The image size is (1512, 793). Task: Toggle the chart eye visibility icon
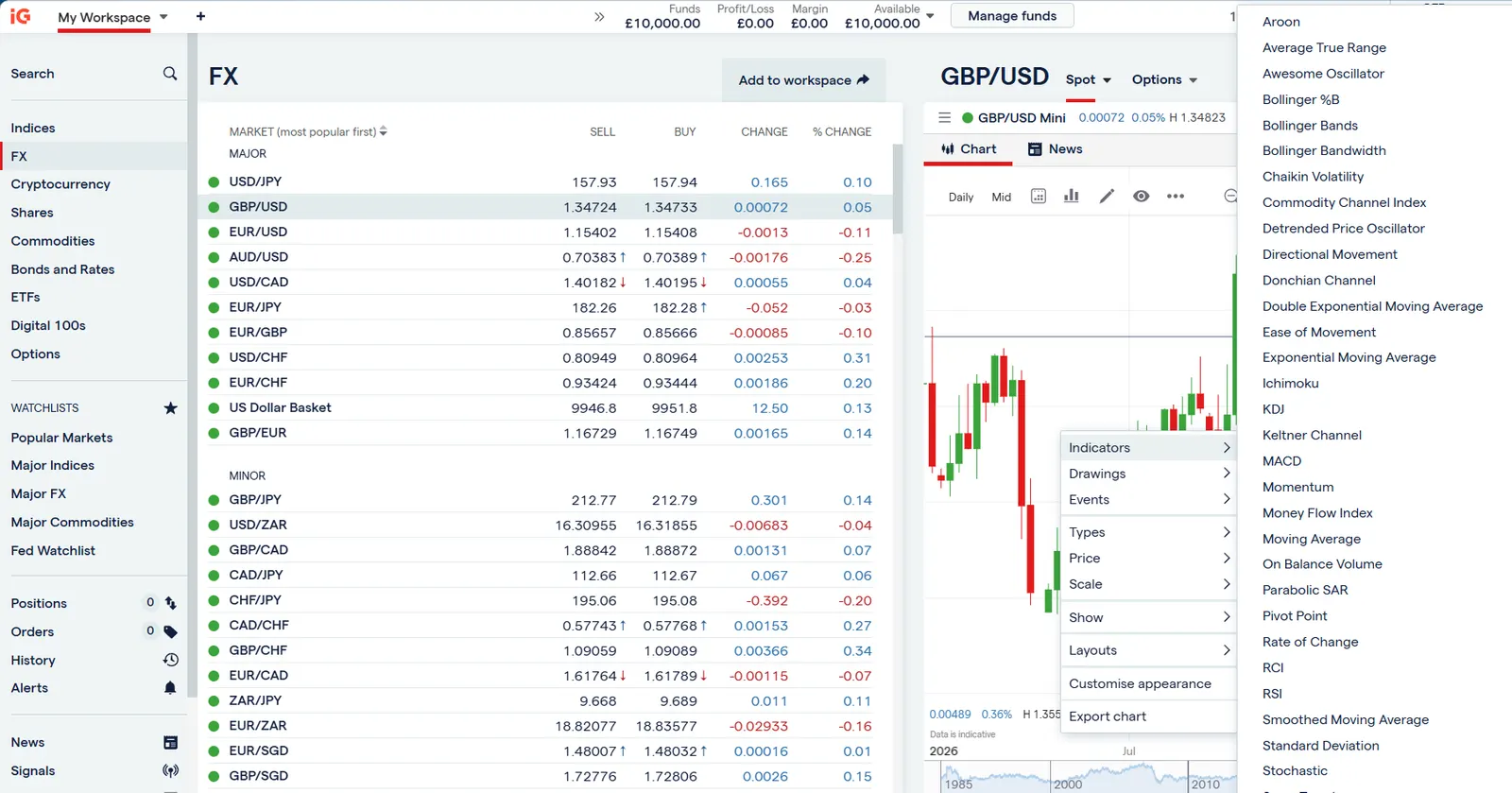pos(1142,196)
